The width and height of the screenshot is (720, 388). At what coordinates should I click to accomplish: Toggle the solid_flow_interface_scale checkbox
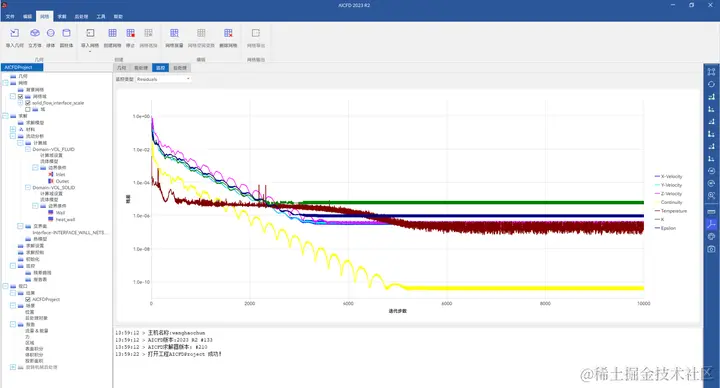(28, 103)
